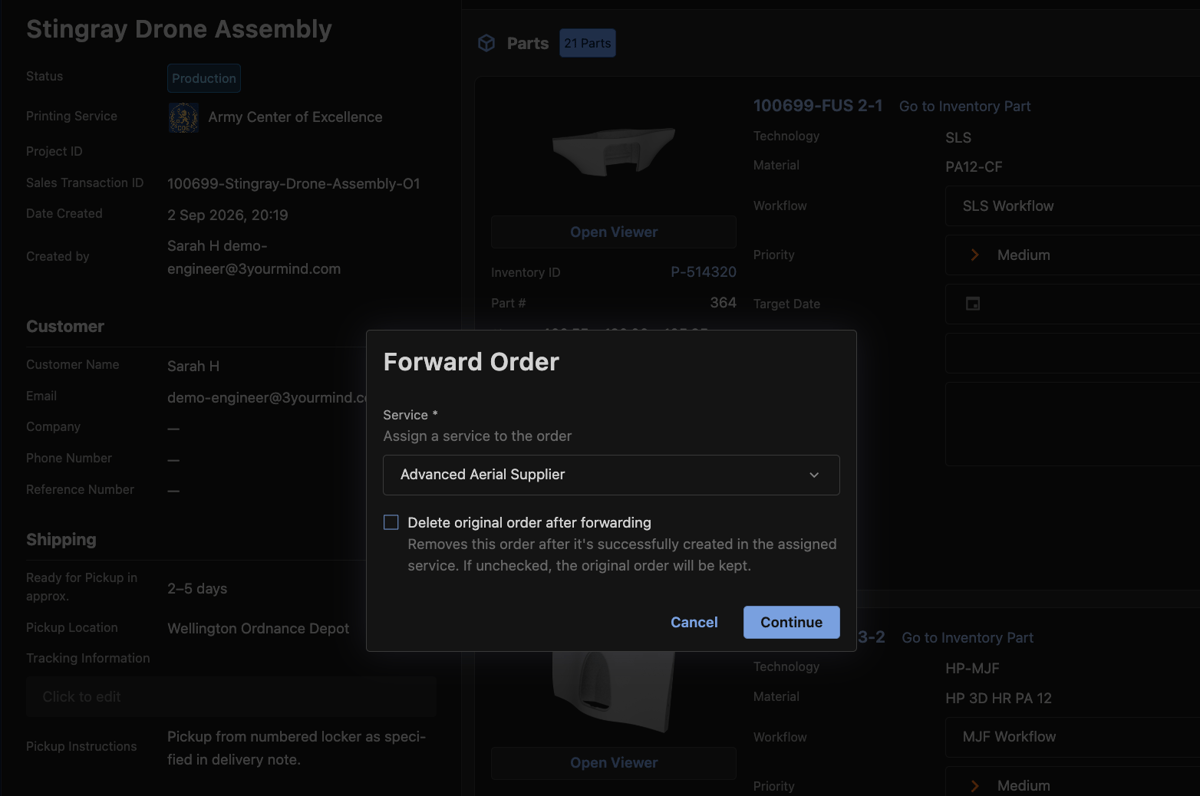Click Cancel in Forward Order dialog
Viewport: 1200px width, 796px height.
click(694, 622)
